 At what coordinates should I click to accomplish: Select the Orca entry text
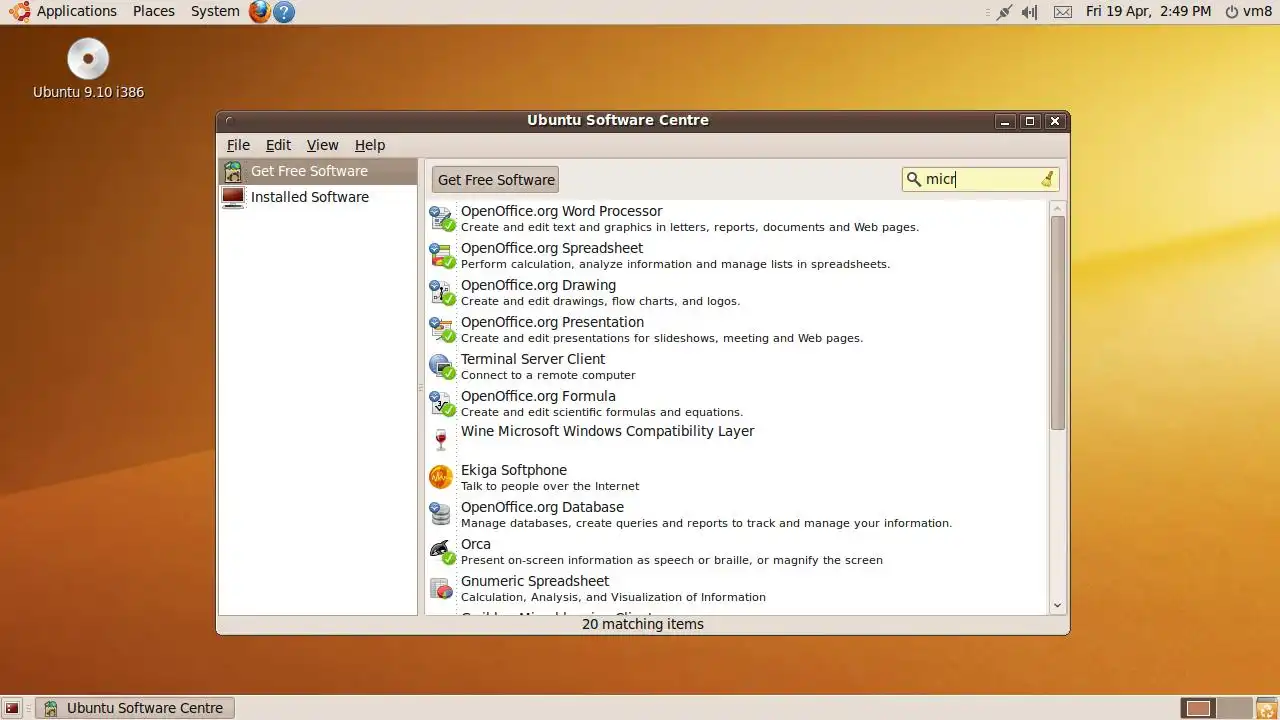tap(476, 544)
